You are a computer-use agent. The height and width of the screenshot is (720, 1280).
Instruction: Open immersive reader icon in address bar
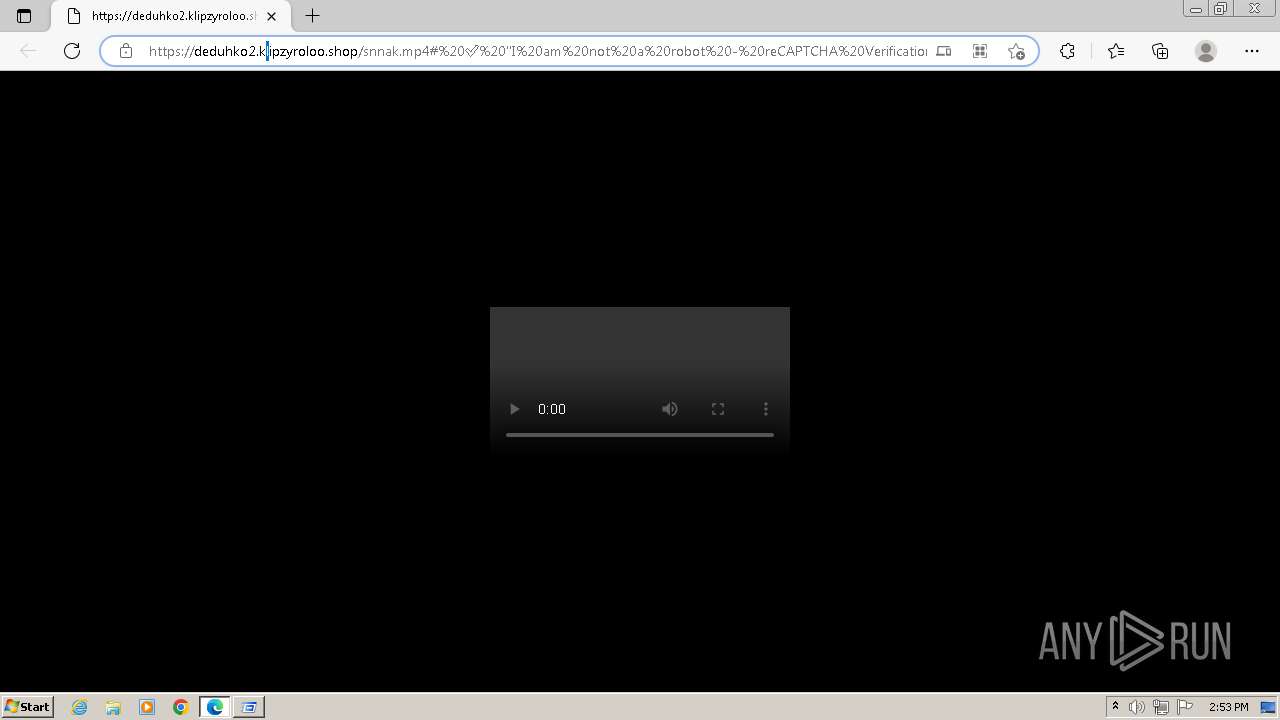(943, 51)
